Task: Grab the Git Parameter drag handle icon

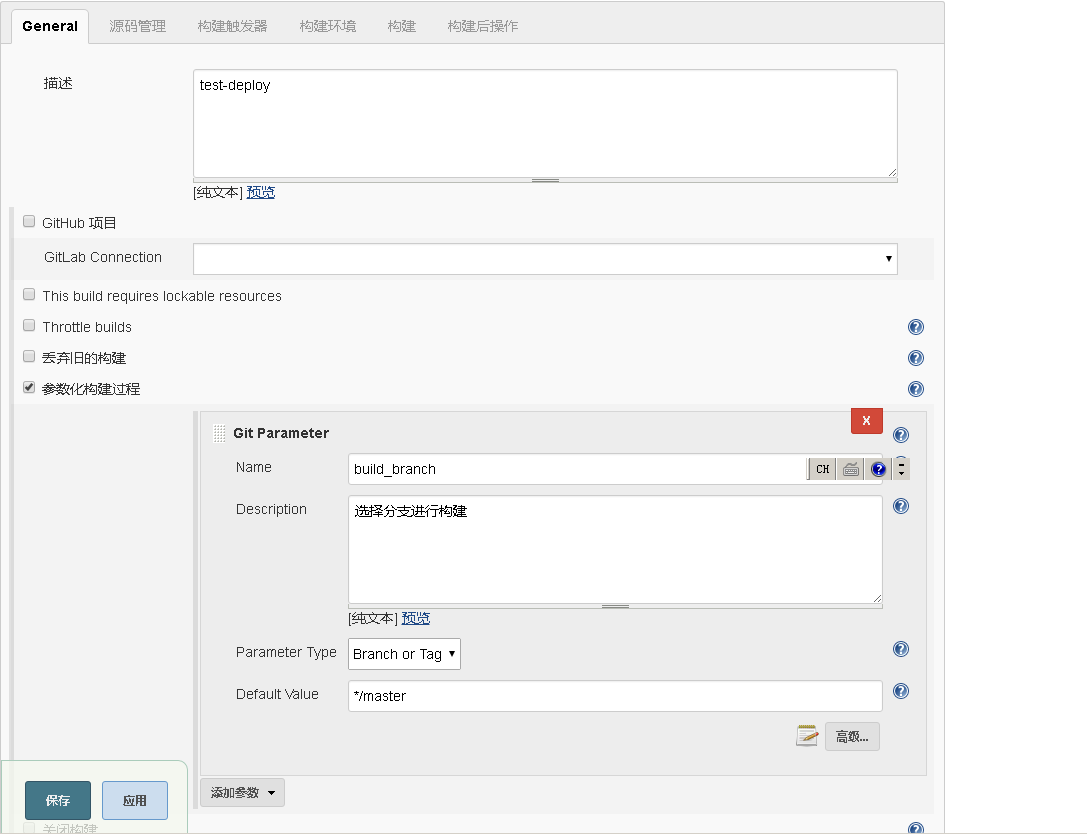Action: tap(219, 433)
